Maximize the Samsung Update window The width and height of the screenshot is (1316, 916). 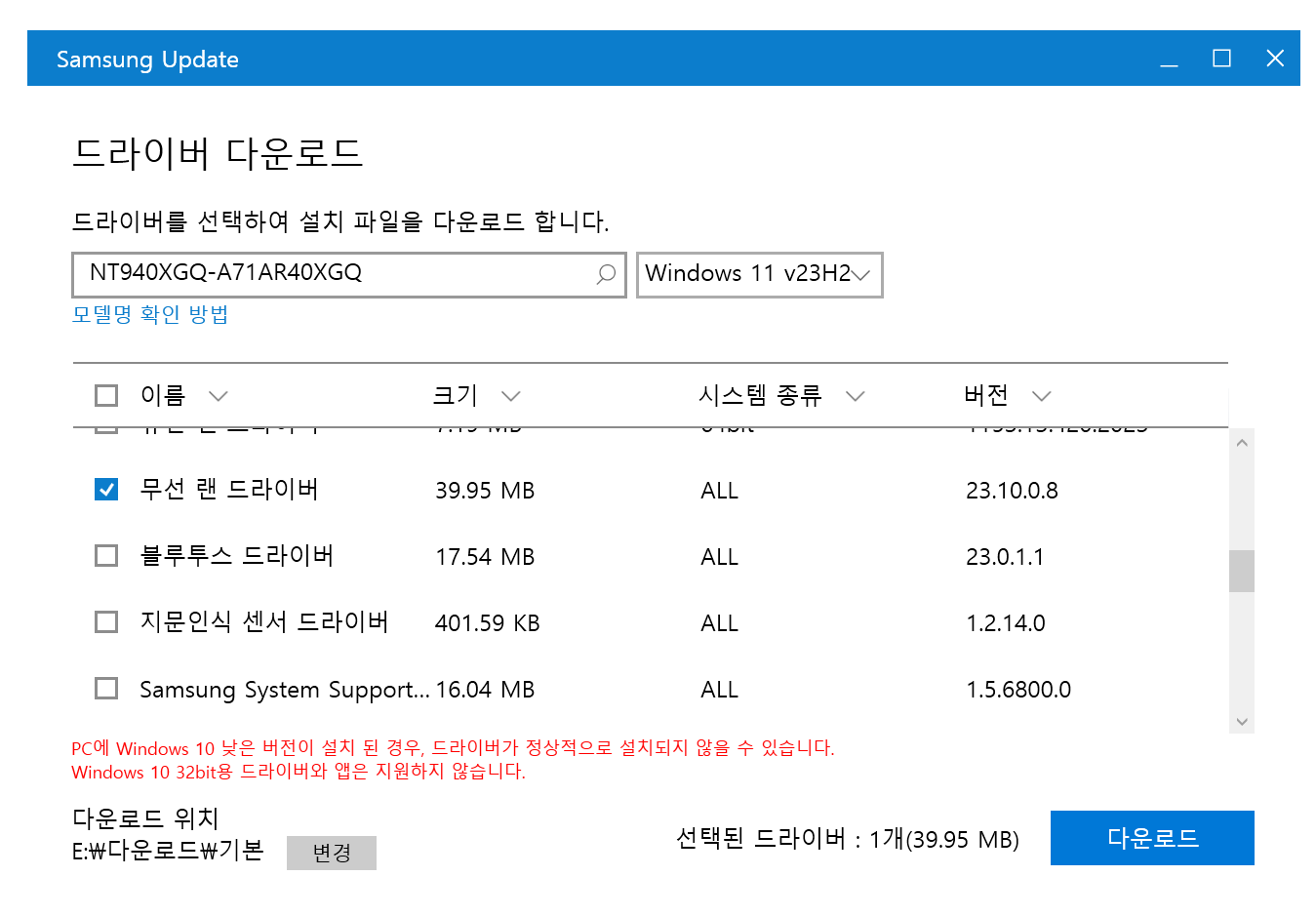(x=1221, y=59)
